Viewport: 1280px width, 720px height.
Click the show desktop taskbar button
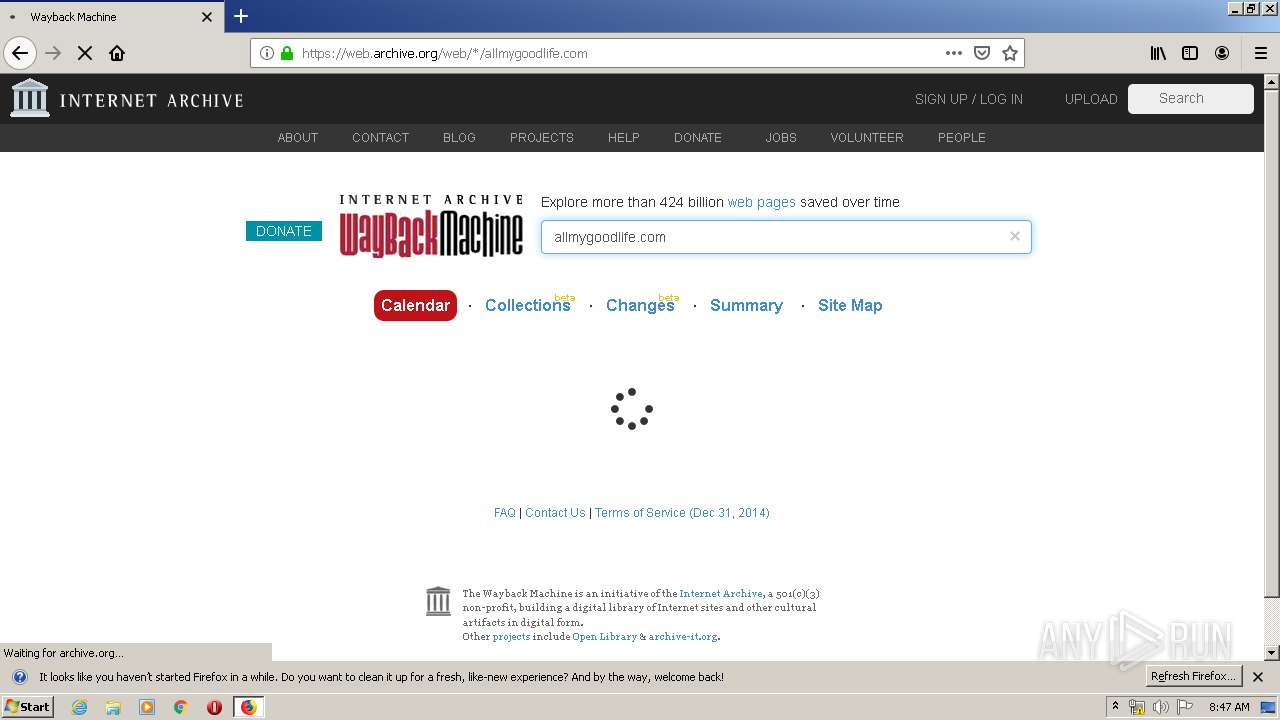pyautogui.click(x=1268, y=707)
